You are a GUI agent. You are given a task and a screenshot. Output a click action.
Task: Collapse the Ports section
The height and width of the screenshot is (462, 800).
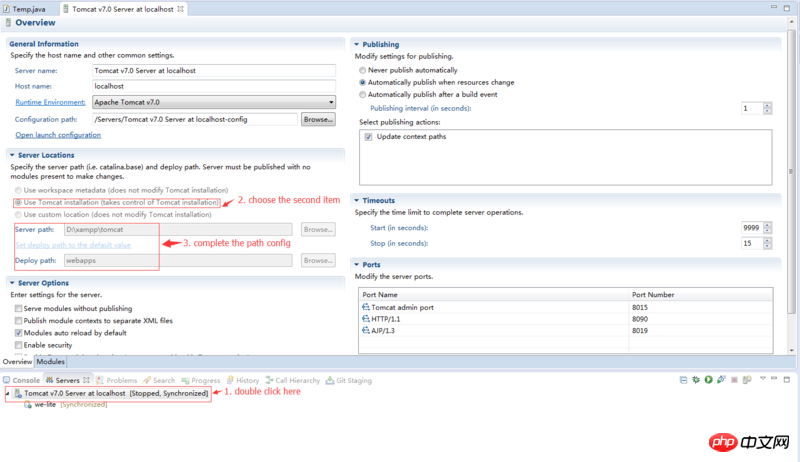click(x=357, y=265)
